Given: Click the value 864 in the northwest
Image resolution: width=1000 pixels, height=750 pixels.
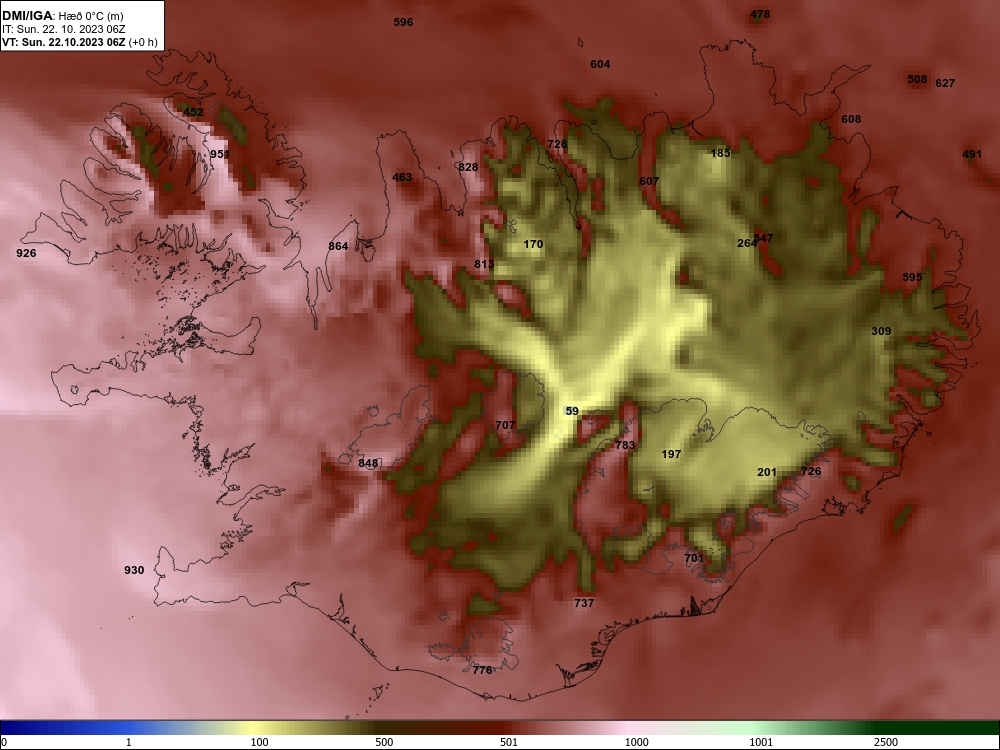Looking at the screenshot, I should point(339,246).
